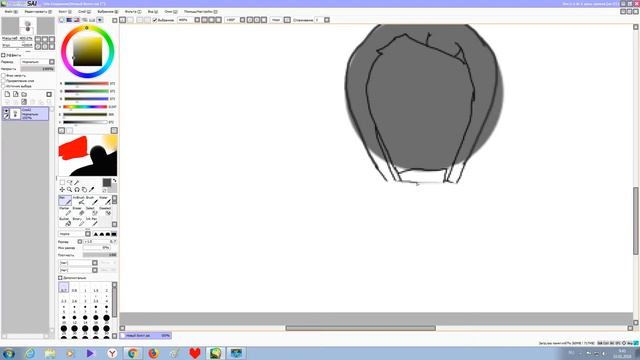Activate the move layer tool
The image size is (640, 360).
coord(62,189)
